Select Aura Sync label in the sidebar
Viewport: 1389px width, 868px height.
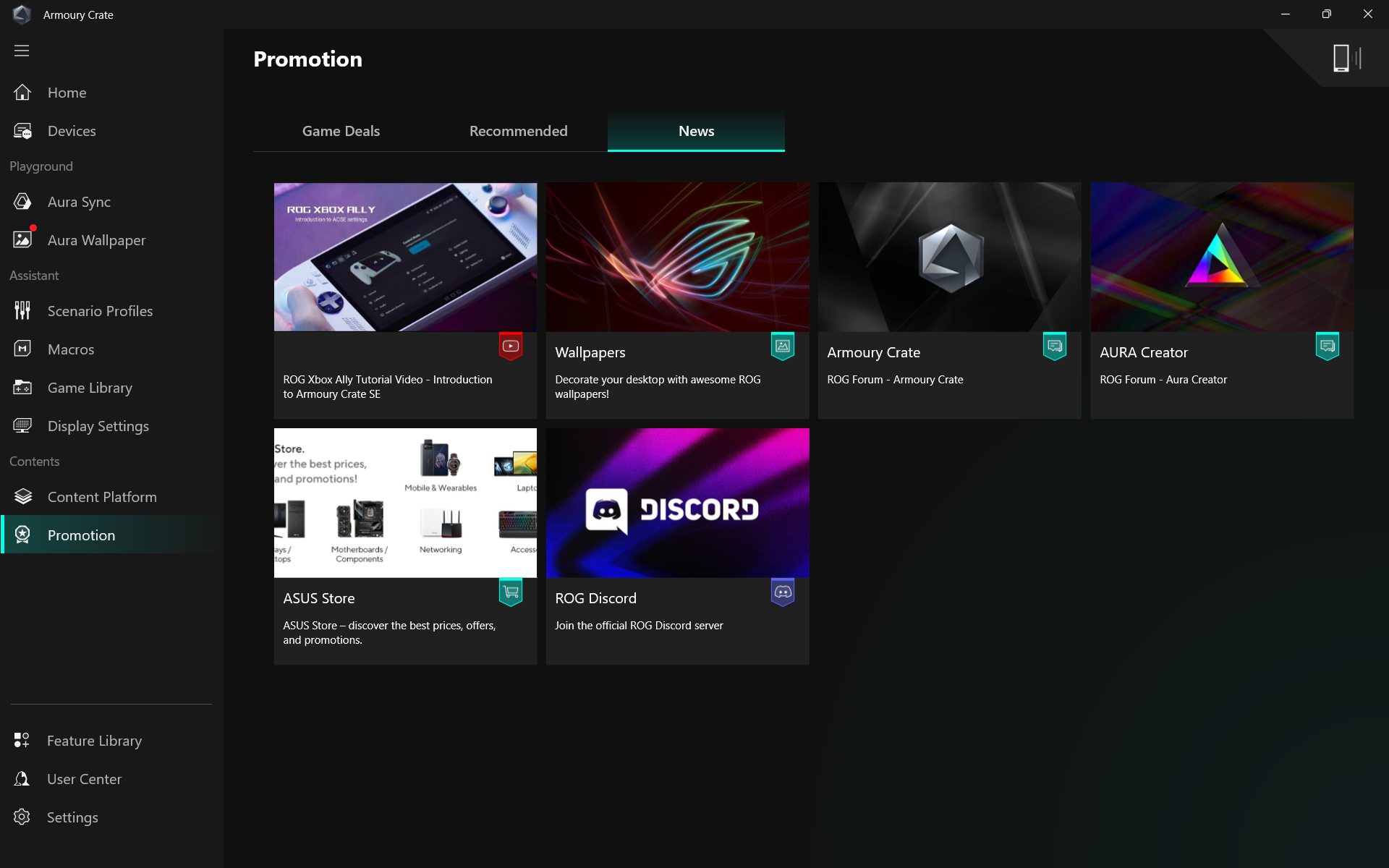click(x=79, y=202)
